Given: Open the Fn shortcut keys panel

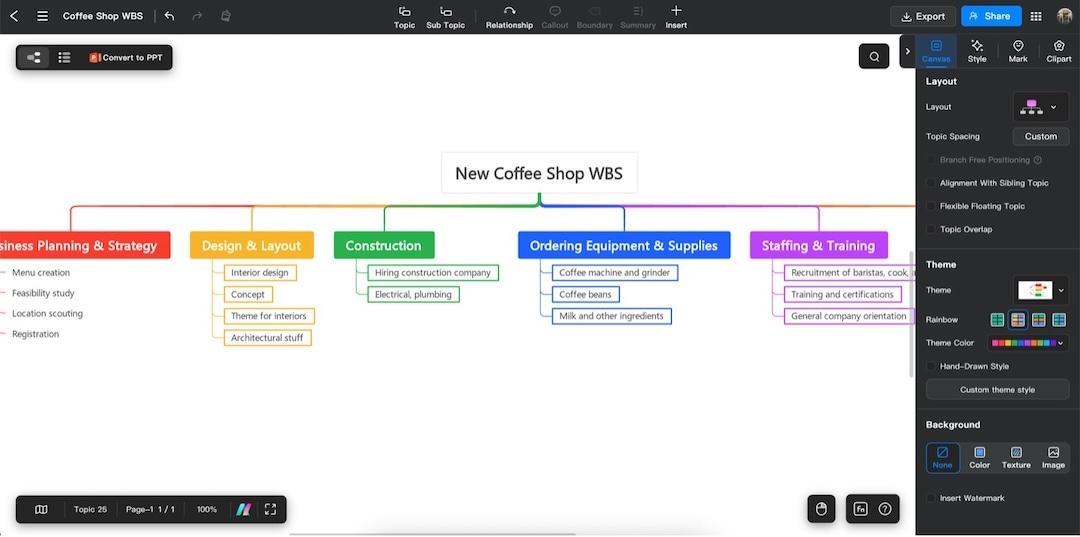Looking at the screenshot, I should 860,509.
